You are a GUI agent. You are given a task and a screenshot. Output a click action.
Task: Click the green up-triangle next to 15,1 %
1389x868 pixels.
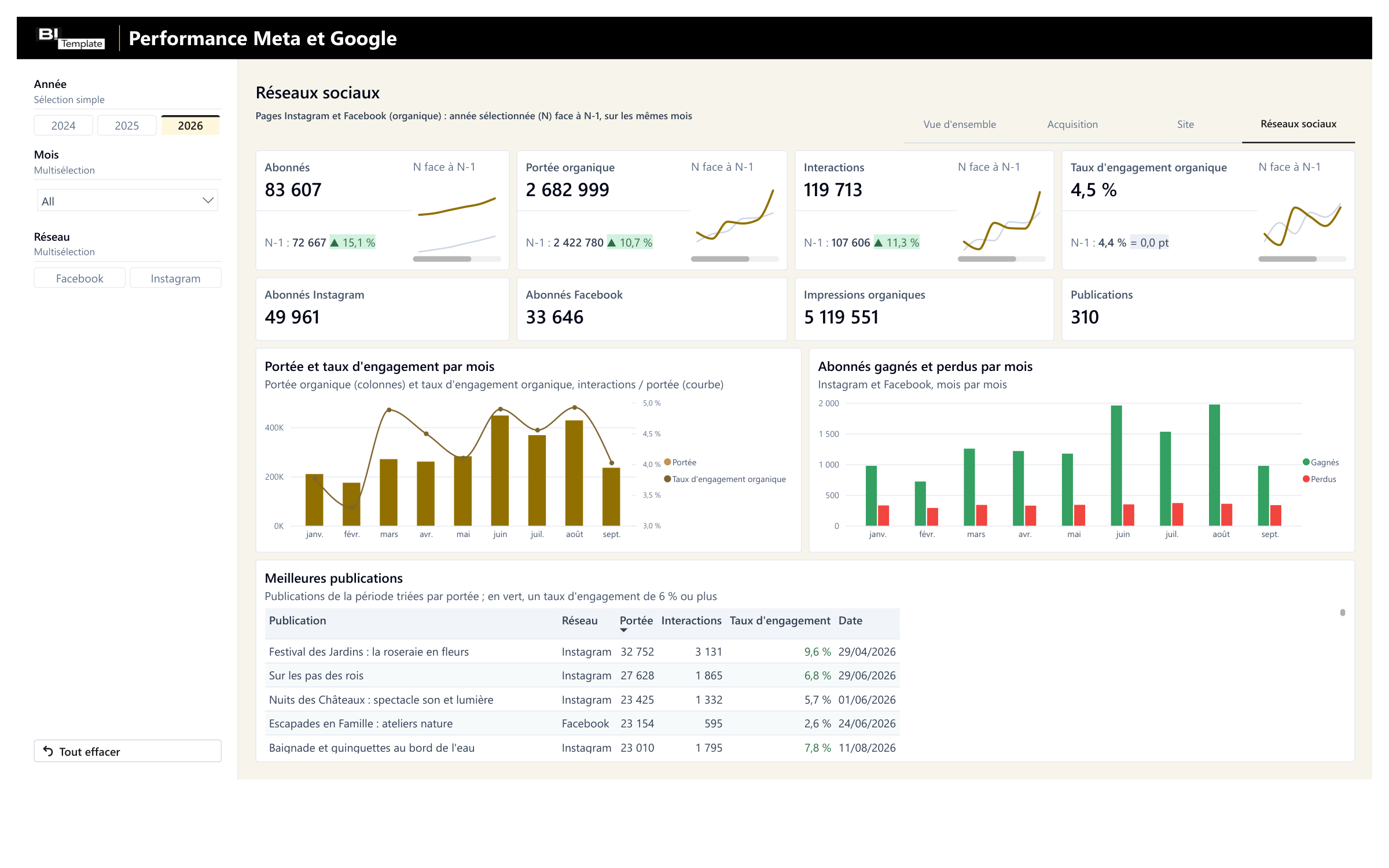[x=334, y=242]
